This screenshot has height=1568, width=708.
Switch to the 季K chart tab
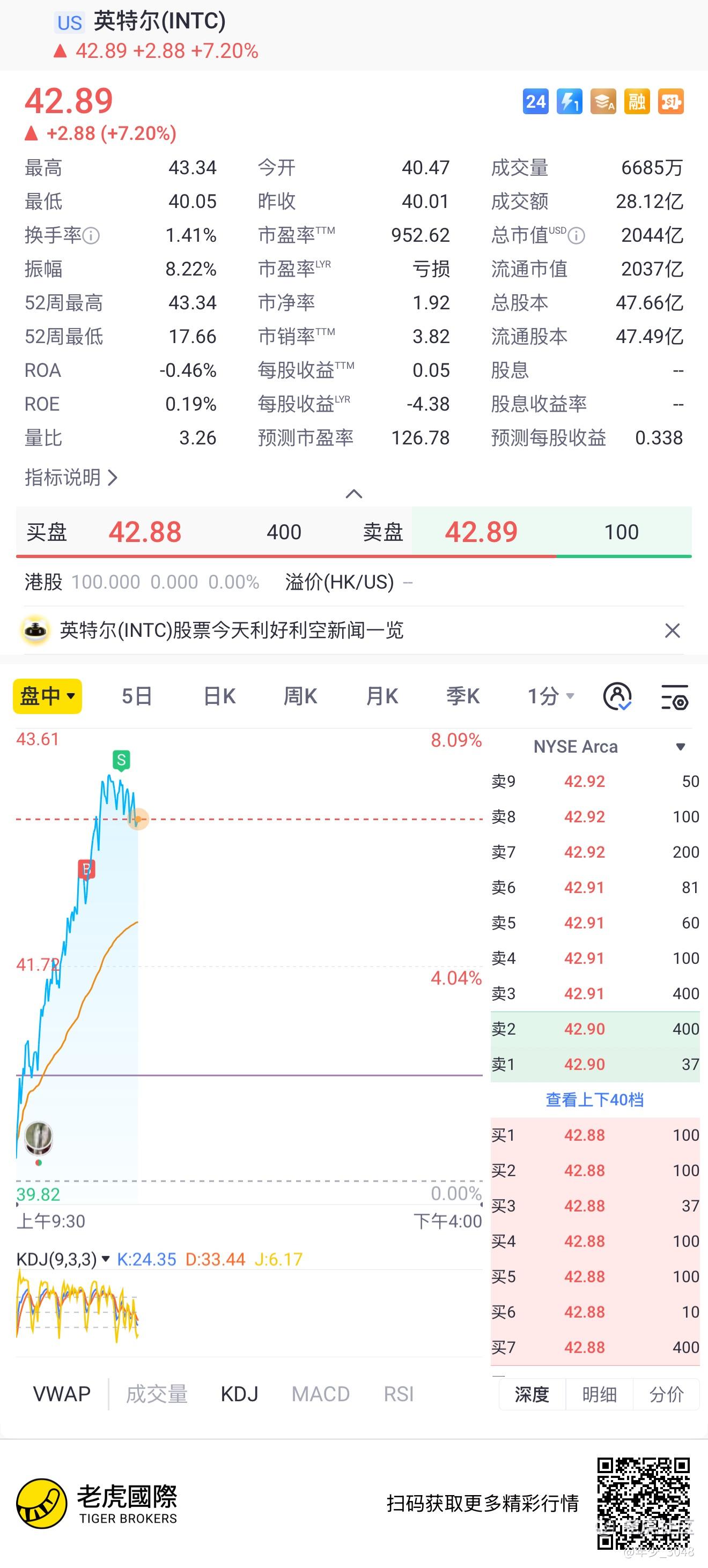tap(463, 696)
